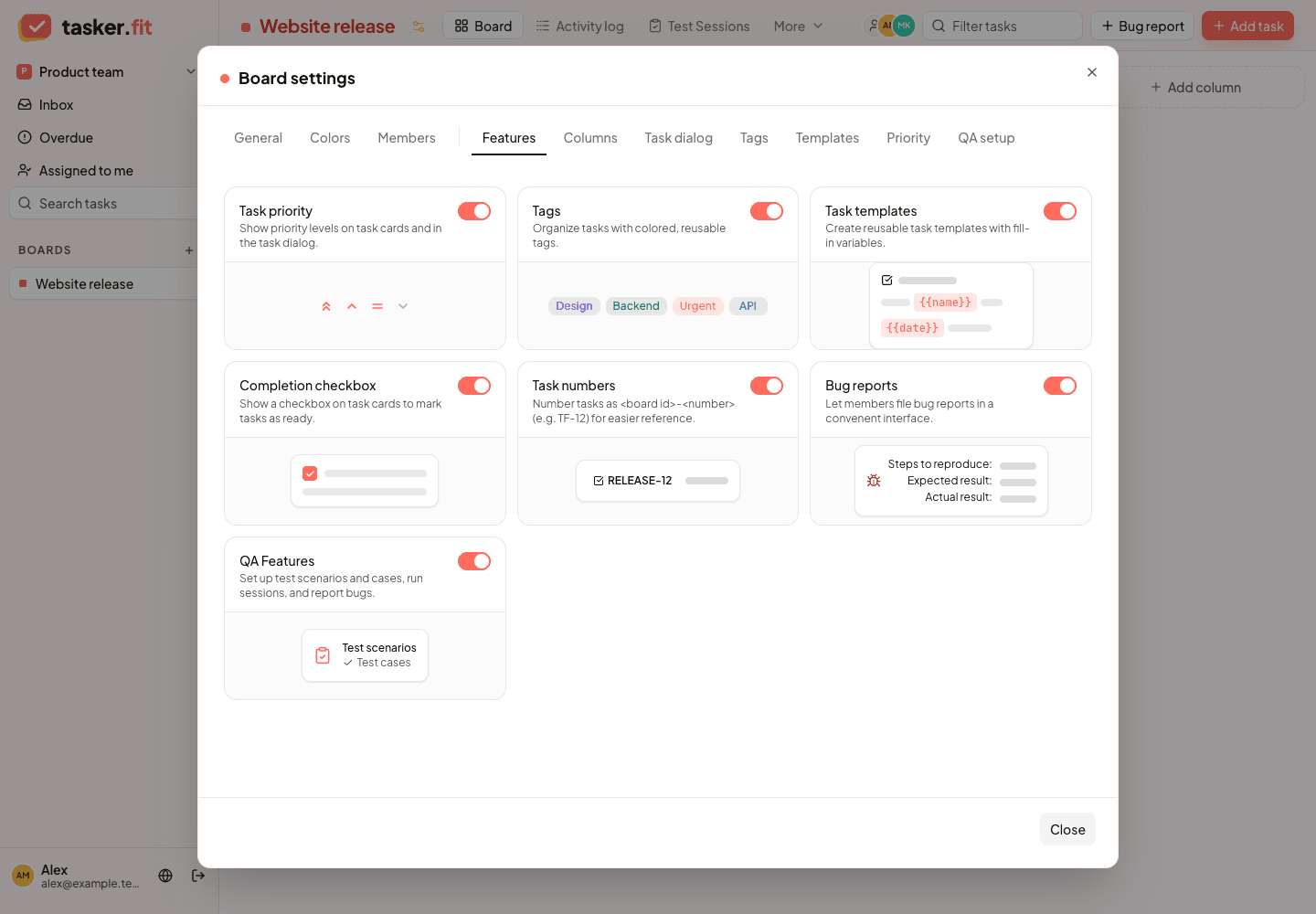This screenshot has width=1316, height=914.
Task: Click the MK member avatar in header
Action: 904,26
